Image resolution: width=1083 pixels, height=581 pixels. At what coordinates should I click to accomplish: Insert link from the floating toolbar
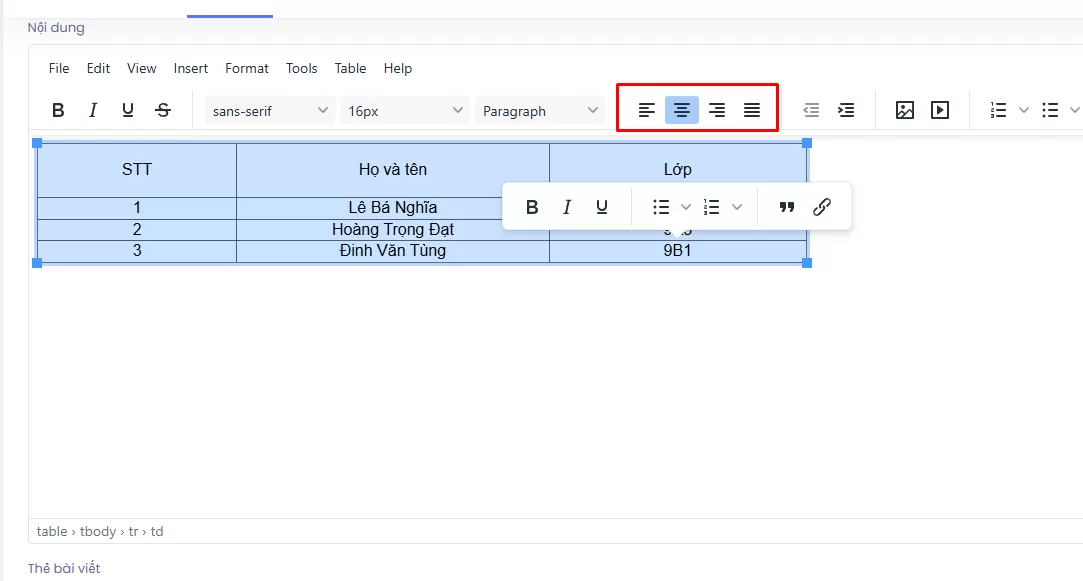[x=822, y=207]
